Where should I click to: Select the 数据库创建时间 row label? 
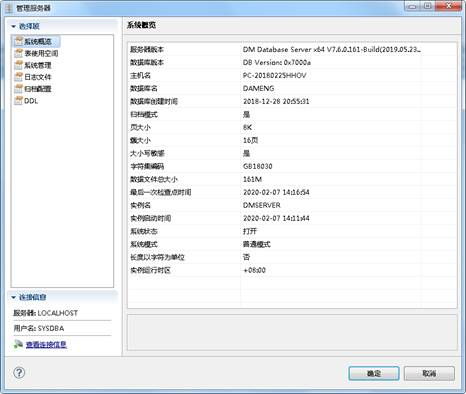pyautogui.click(x=154, y=102)
